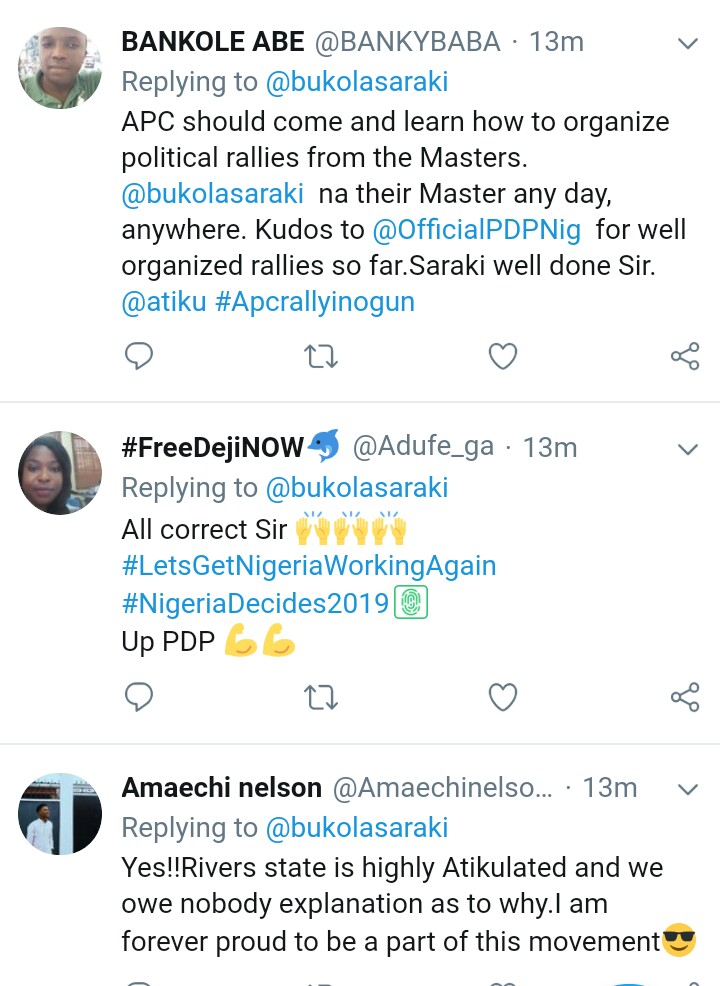Retweet the #FreeDejiNOW 'Up PDP' tweet
This screenshot has width=720, height=986.
[321, 696]
